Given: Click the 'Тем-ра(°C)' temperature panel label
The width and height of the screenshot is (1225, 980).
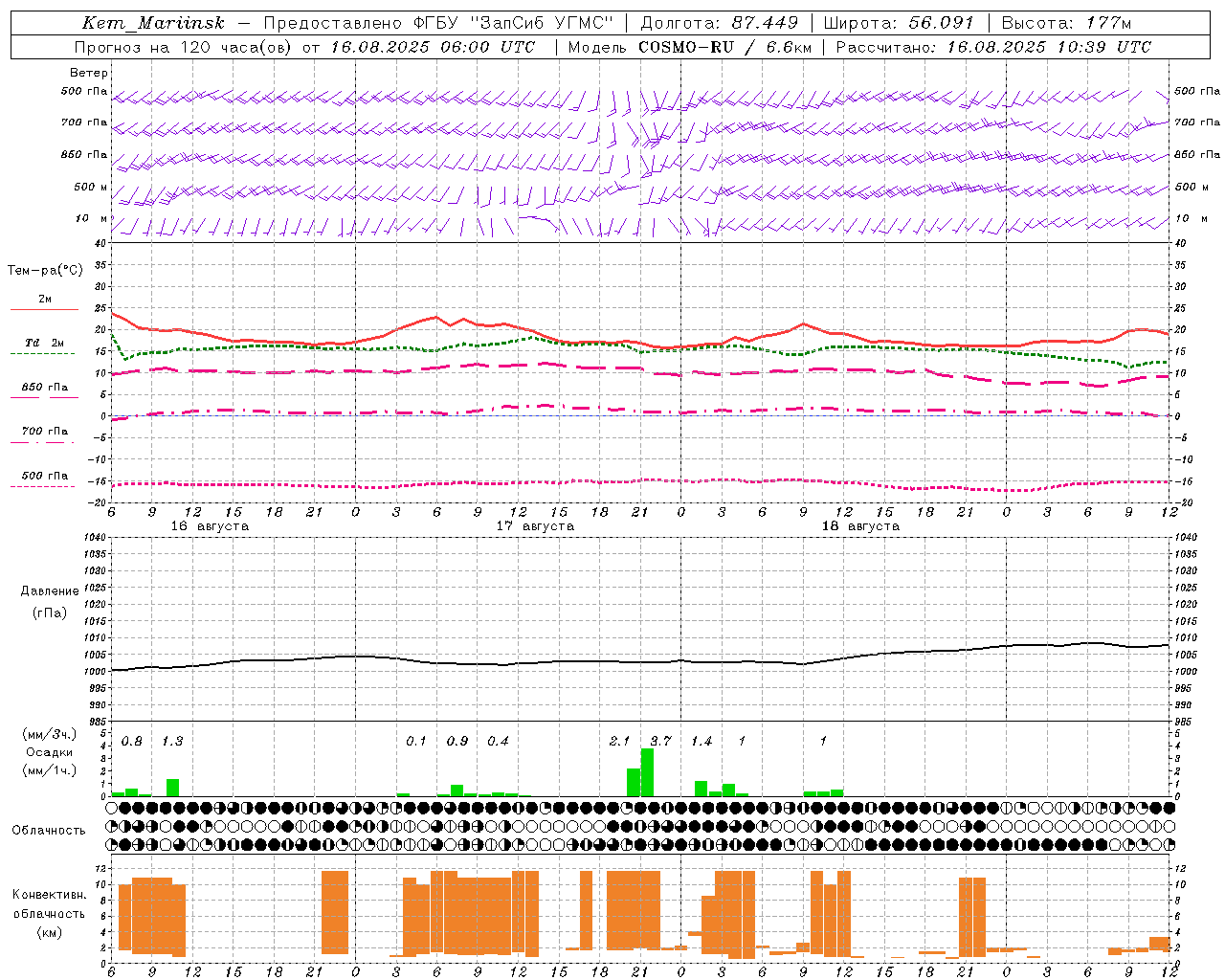Looking at the screenshot, I should coord(45,271).
